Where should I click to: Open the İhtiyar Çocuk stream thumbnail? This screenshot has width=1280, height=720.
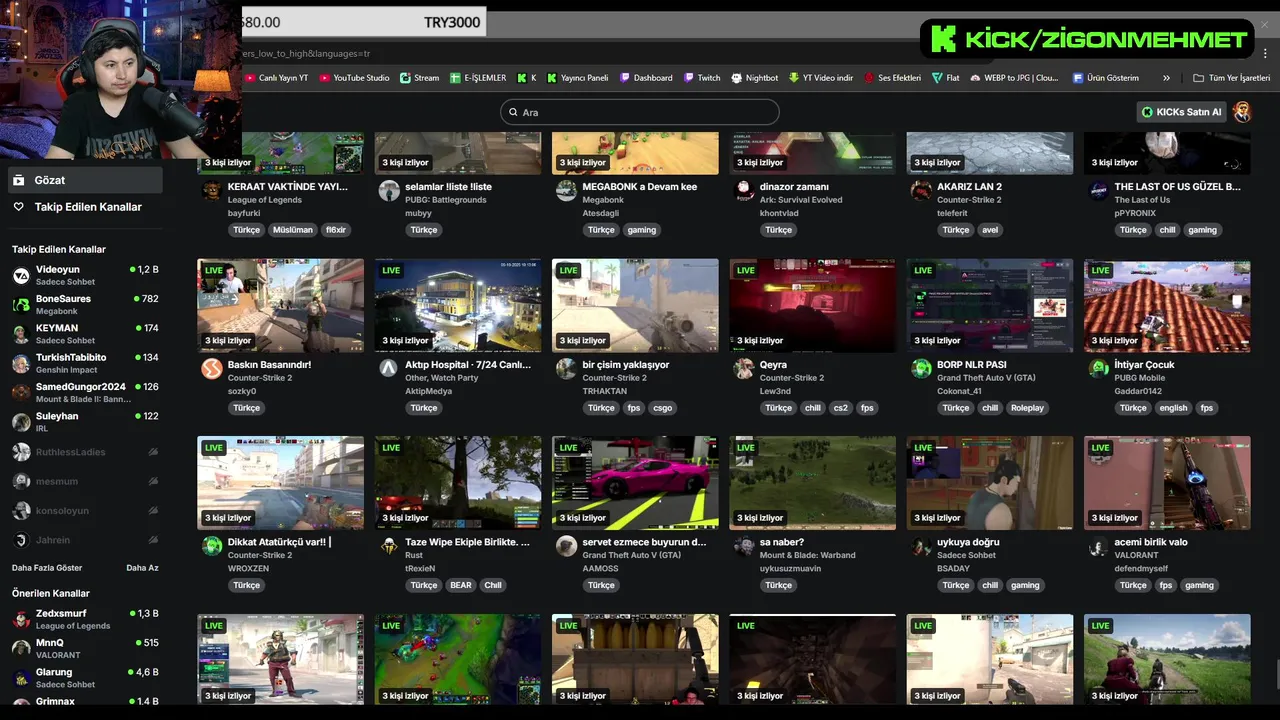point(1167,305)
